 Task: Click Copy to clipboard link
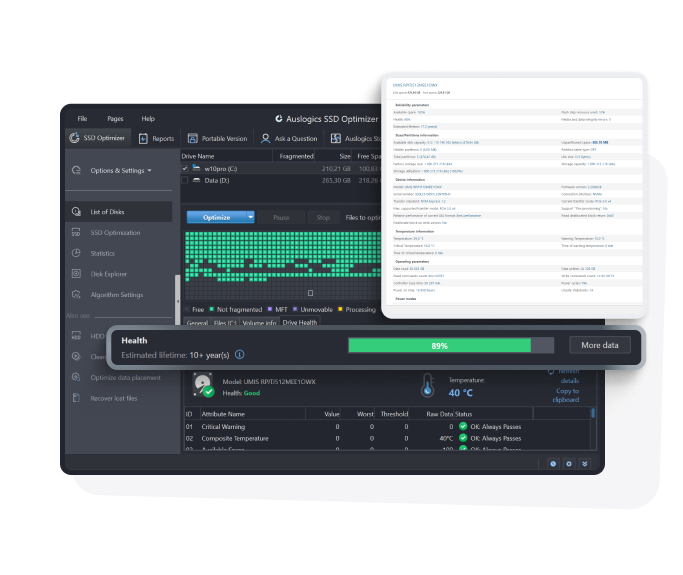click(566, 395)
